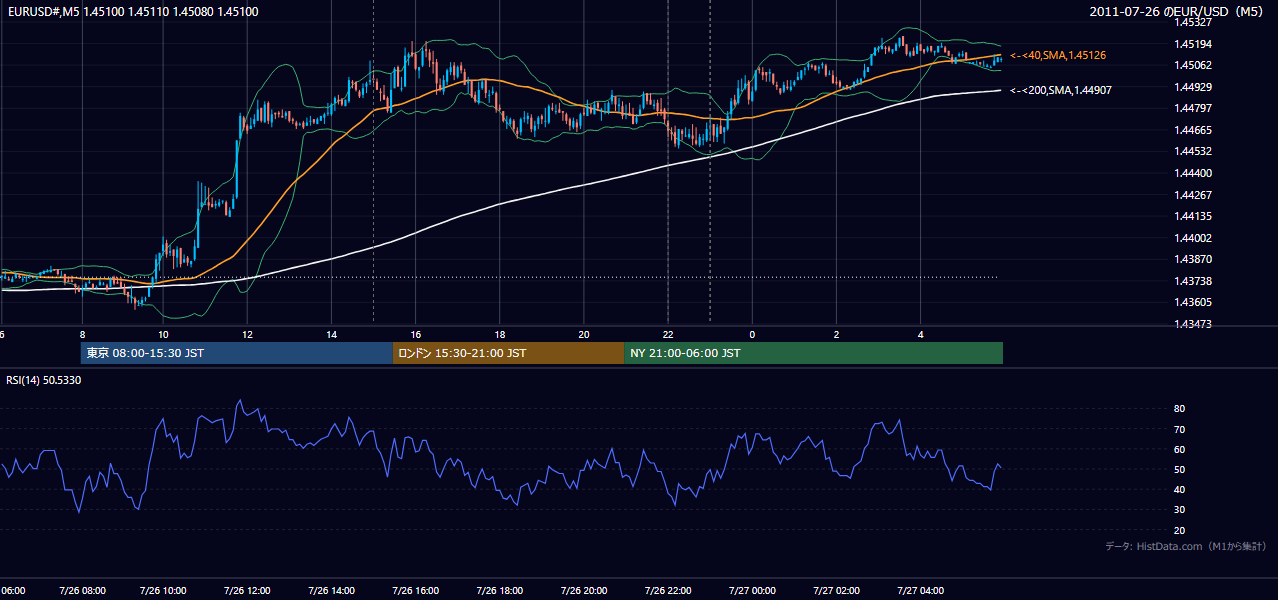Click hour marker 16 under the price chart

tap(415, 334)
